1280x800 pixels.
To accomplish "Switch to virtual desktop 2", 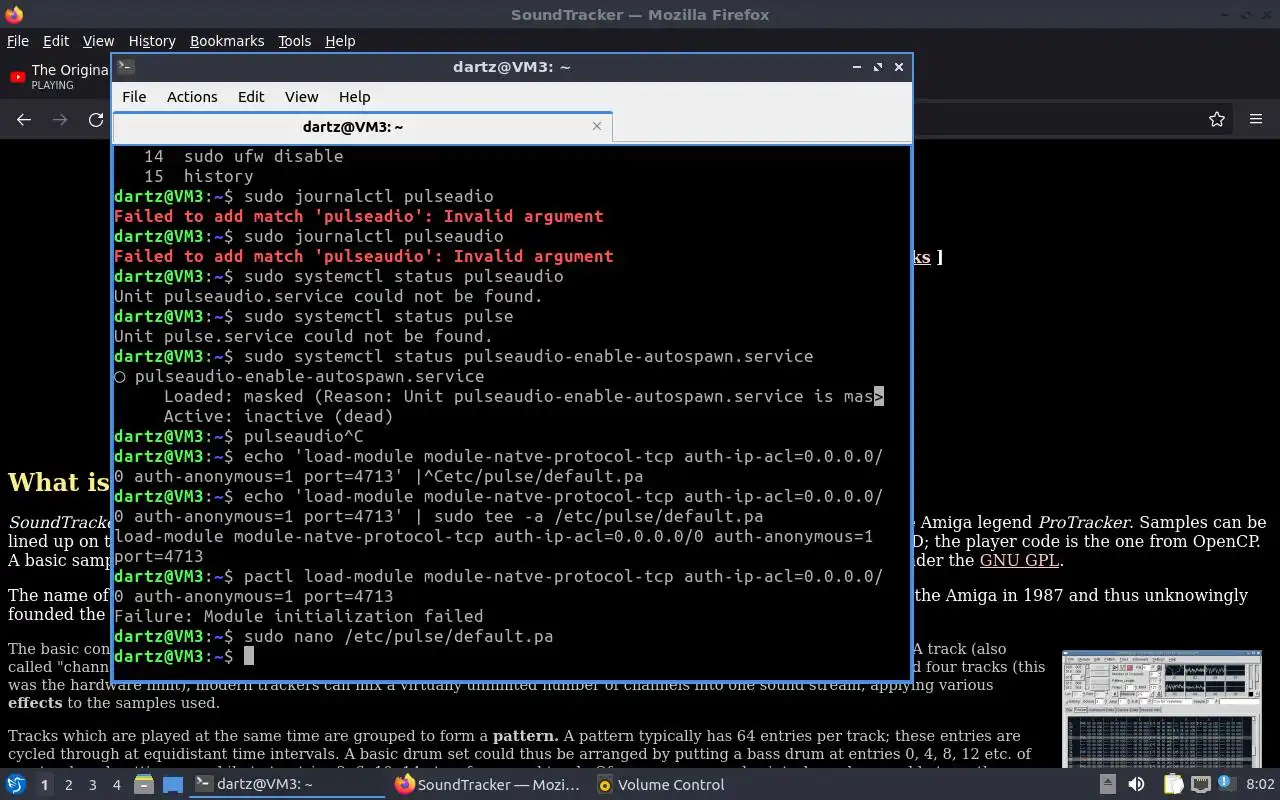I will point(69,785).
